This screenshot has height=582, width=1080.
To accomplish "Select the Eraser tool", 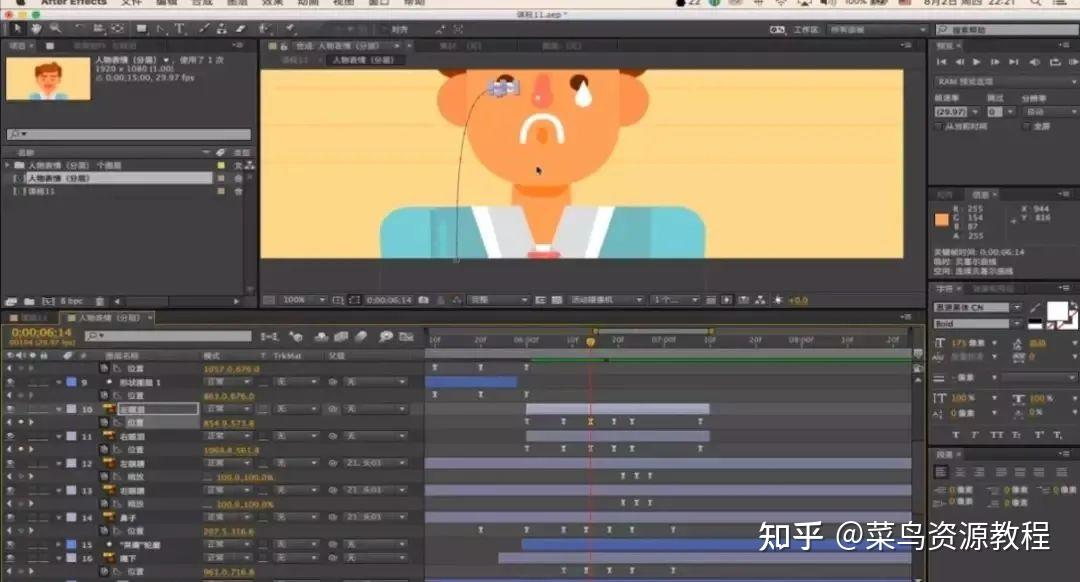I will [241, 29].
